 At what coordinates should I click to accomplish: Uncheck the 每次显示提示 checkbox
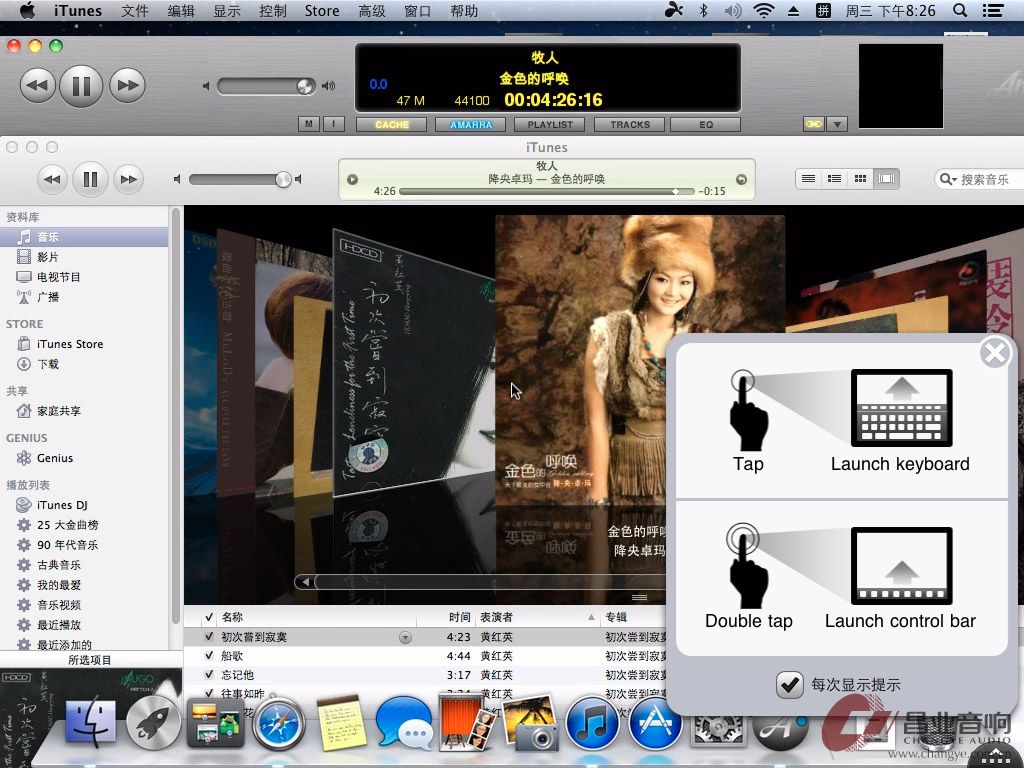pos(790,684)
